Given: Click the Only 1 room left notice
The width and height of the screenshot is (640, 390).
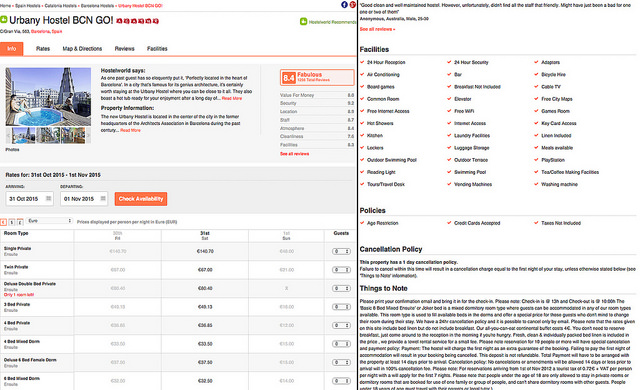Looking at the screenshot, I should 19,295.
